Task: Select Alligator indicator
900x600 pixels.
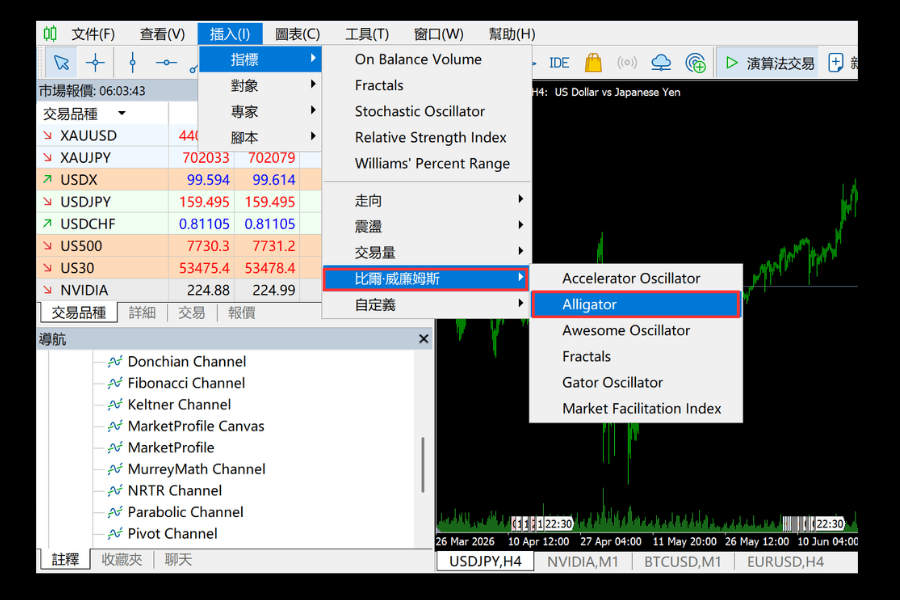Action: (x=636, y=304)
